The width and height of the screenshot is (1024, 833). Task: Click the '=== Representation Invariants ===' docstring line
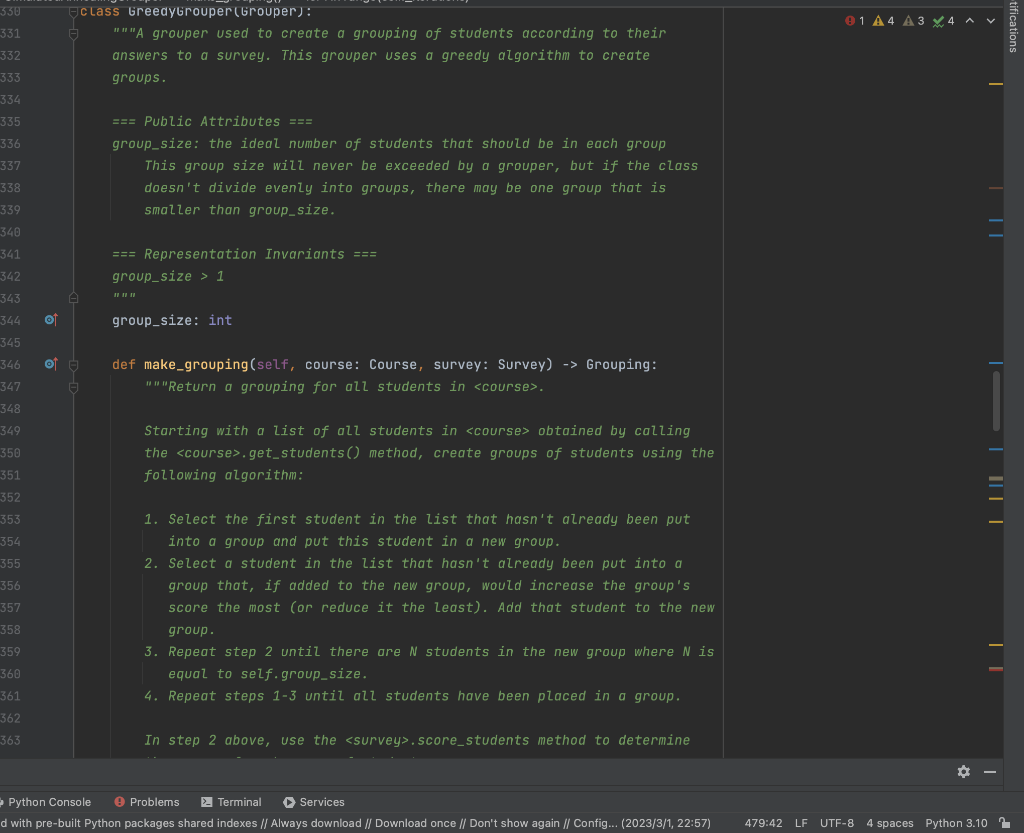click(x=244, y=254)
